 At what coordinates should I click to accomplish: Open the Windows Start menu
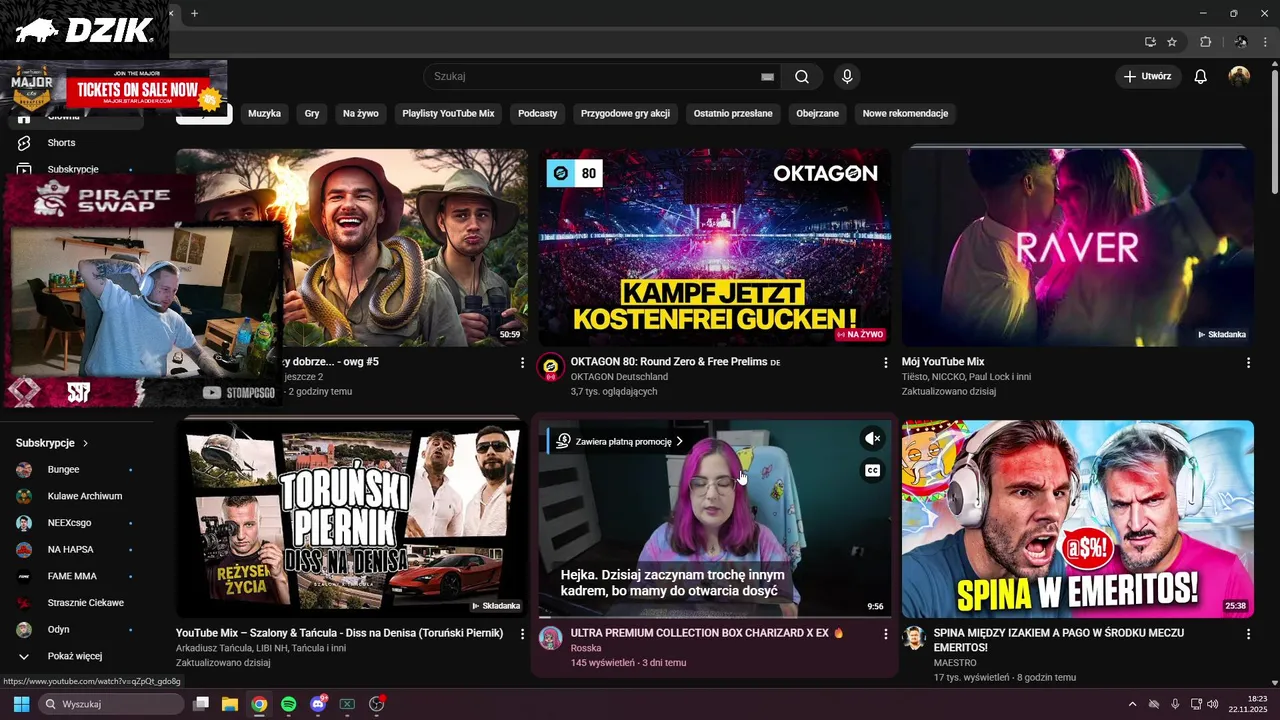[21, 704]
